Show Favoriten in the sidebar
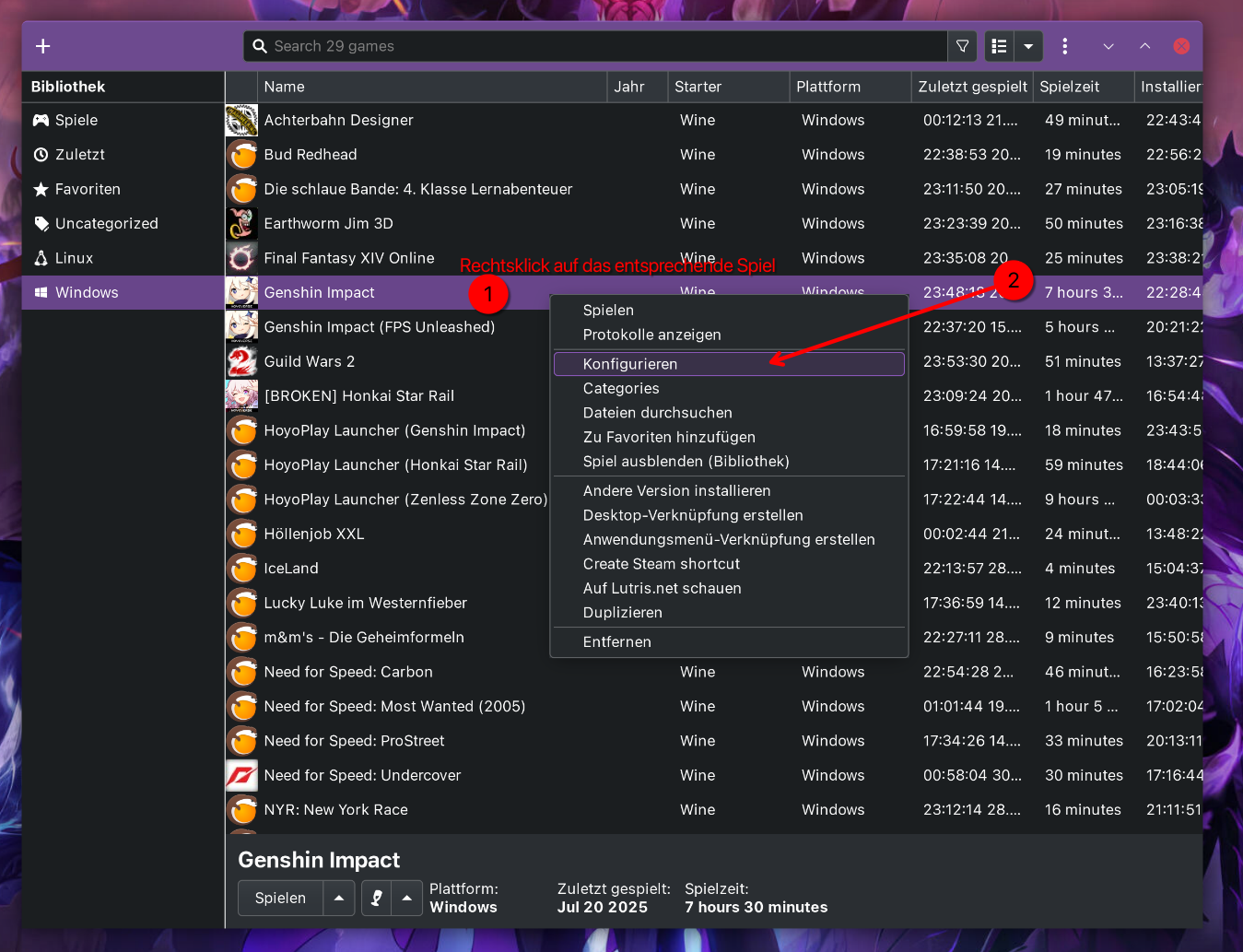The image size is (1243, 952). click(123, 189)
